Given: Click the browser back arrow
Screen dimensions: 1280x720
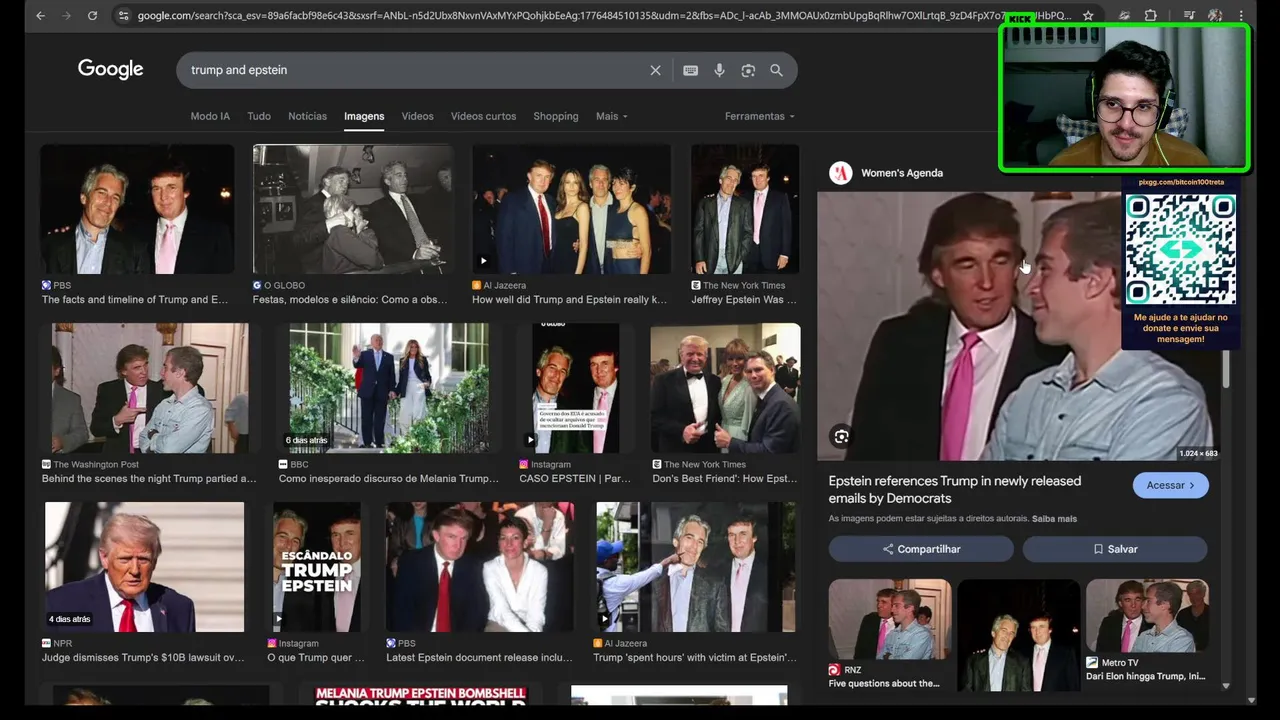Looking at the screenshot, I should coord(40,16).
